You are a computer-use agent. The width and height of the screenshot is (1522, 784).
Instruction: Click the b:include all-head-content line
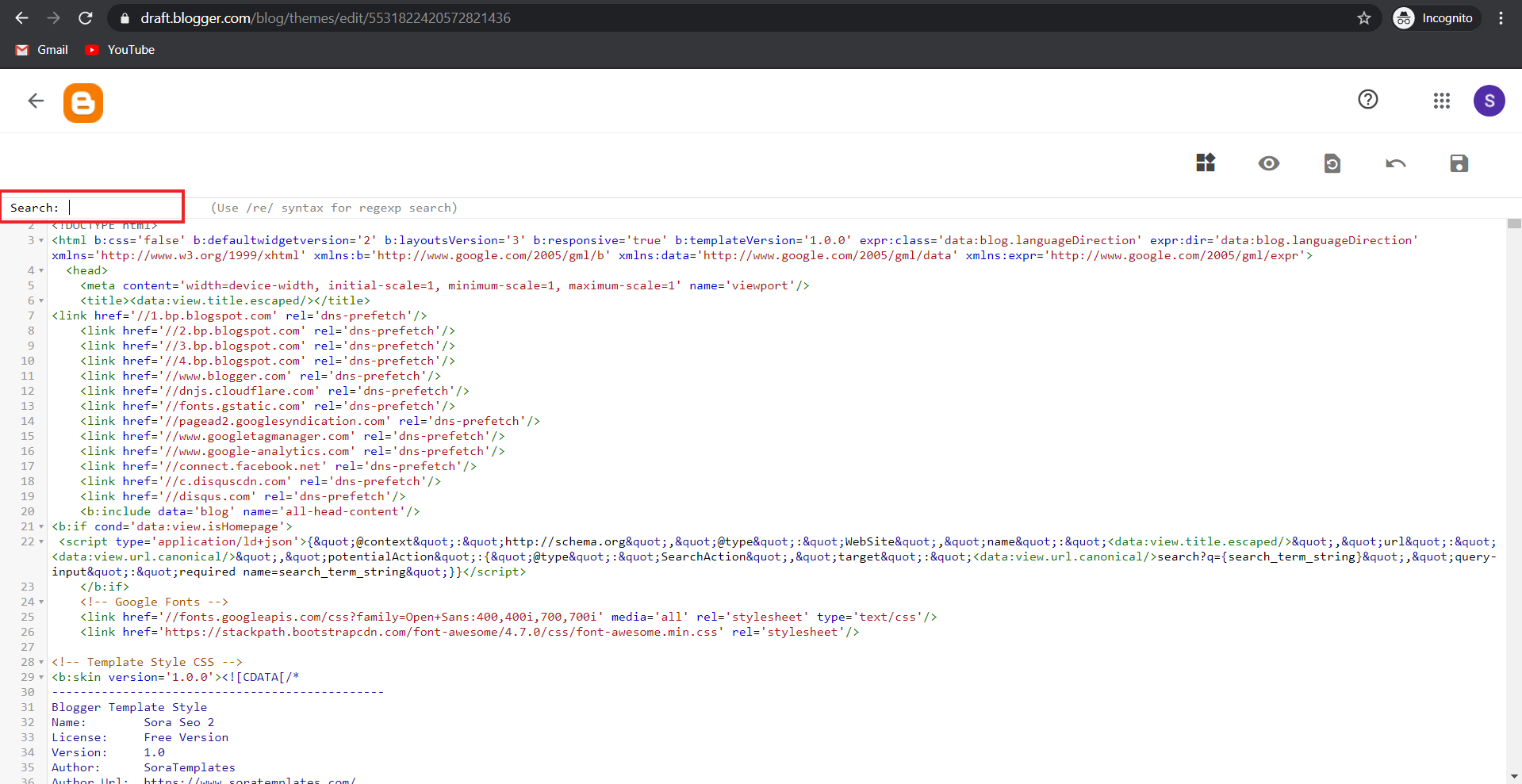click(250, 511)
